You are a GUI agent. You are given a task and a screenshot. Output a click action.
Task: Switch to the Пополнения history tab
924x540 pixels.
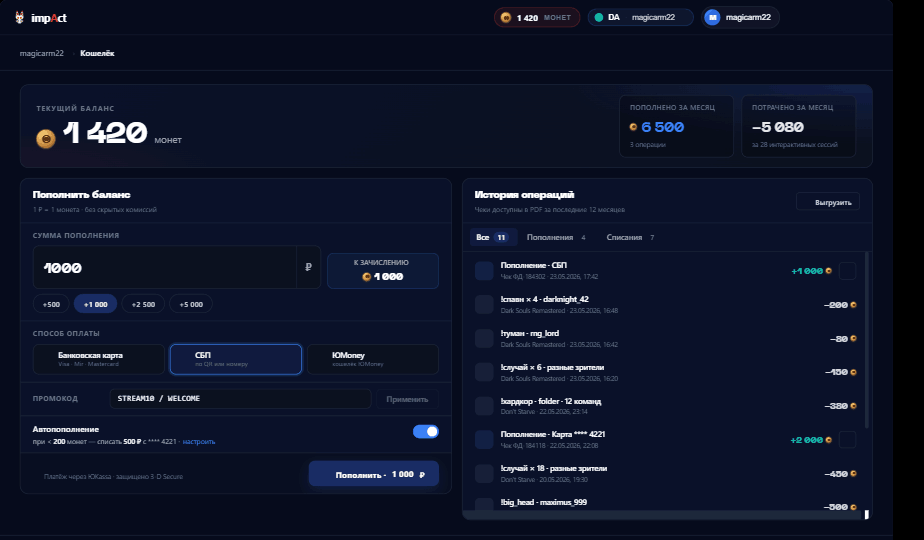(x=556, y=237)
